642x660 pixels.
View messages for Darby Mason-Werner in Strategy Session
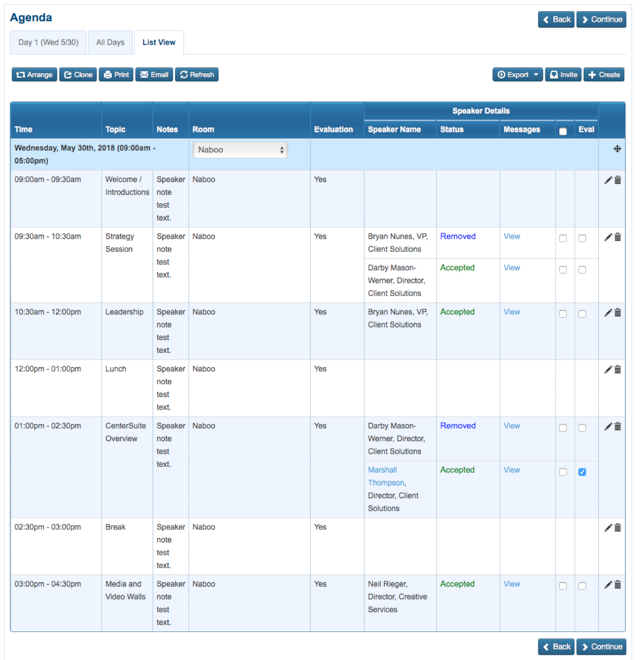[x=512, y=268]
